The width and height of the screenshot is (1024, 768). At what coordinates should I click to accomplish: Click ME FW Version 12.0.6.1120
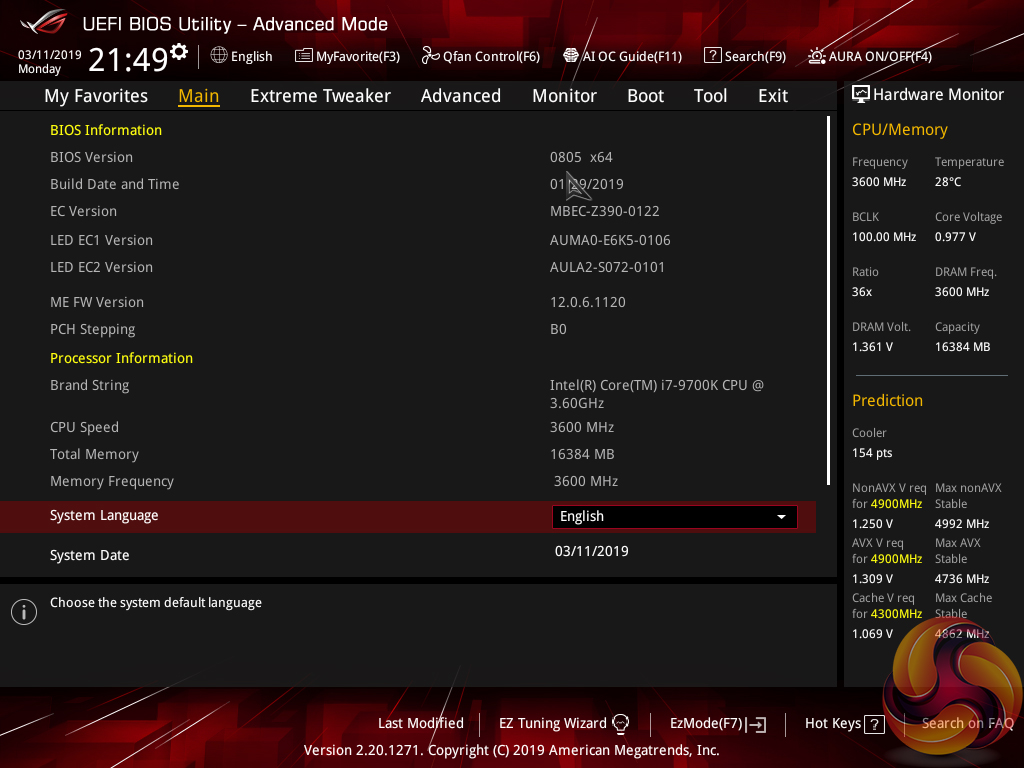(588, 302)
